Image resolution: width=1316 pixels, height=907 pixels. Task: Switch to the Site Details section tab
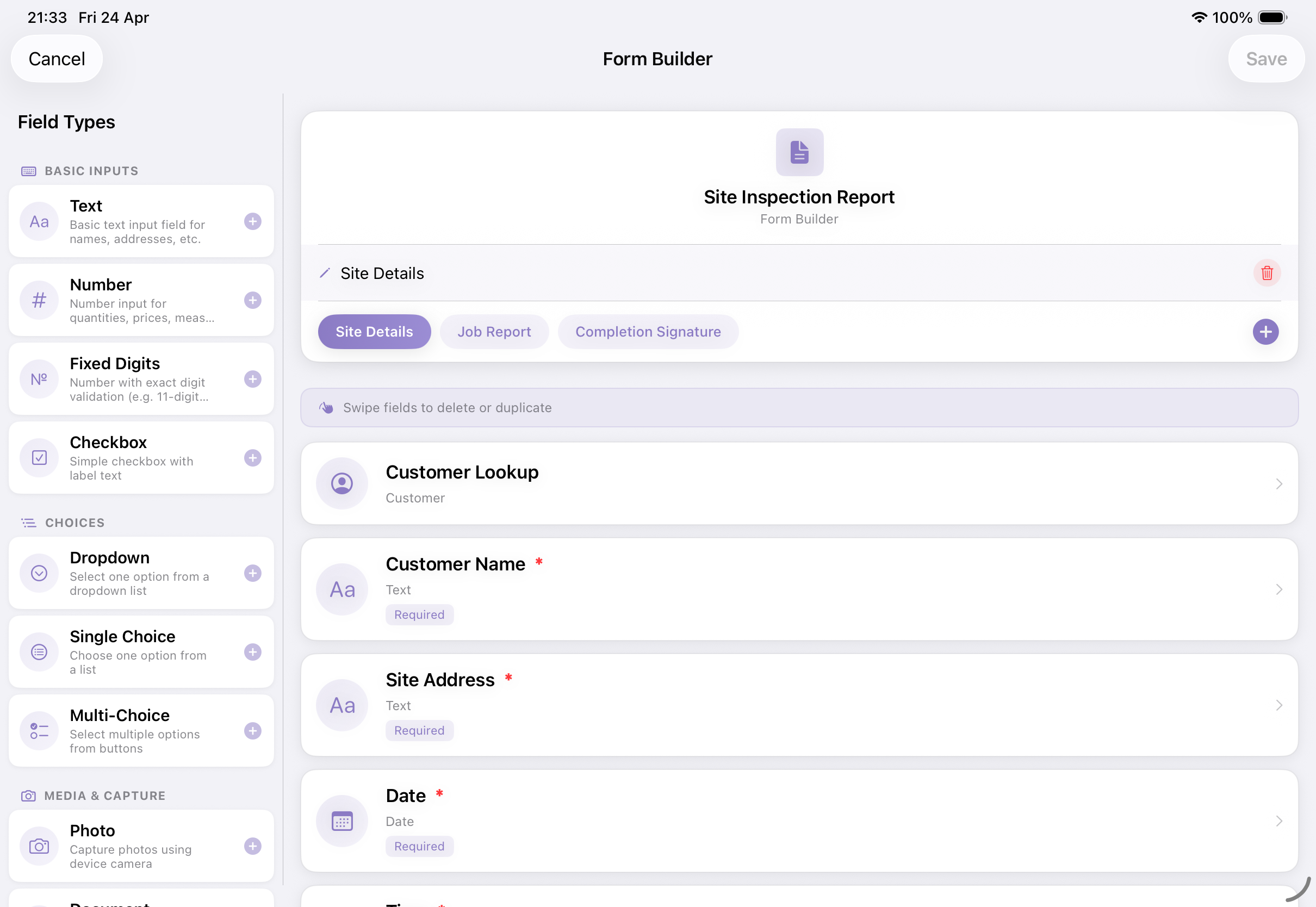pyautogui.click(x=375, y=332)
